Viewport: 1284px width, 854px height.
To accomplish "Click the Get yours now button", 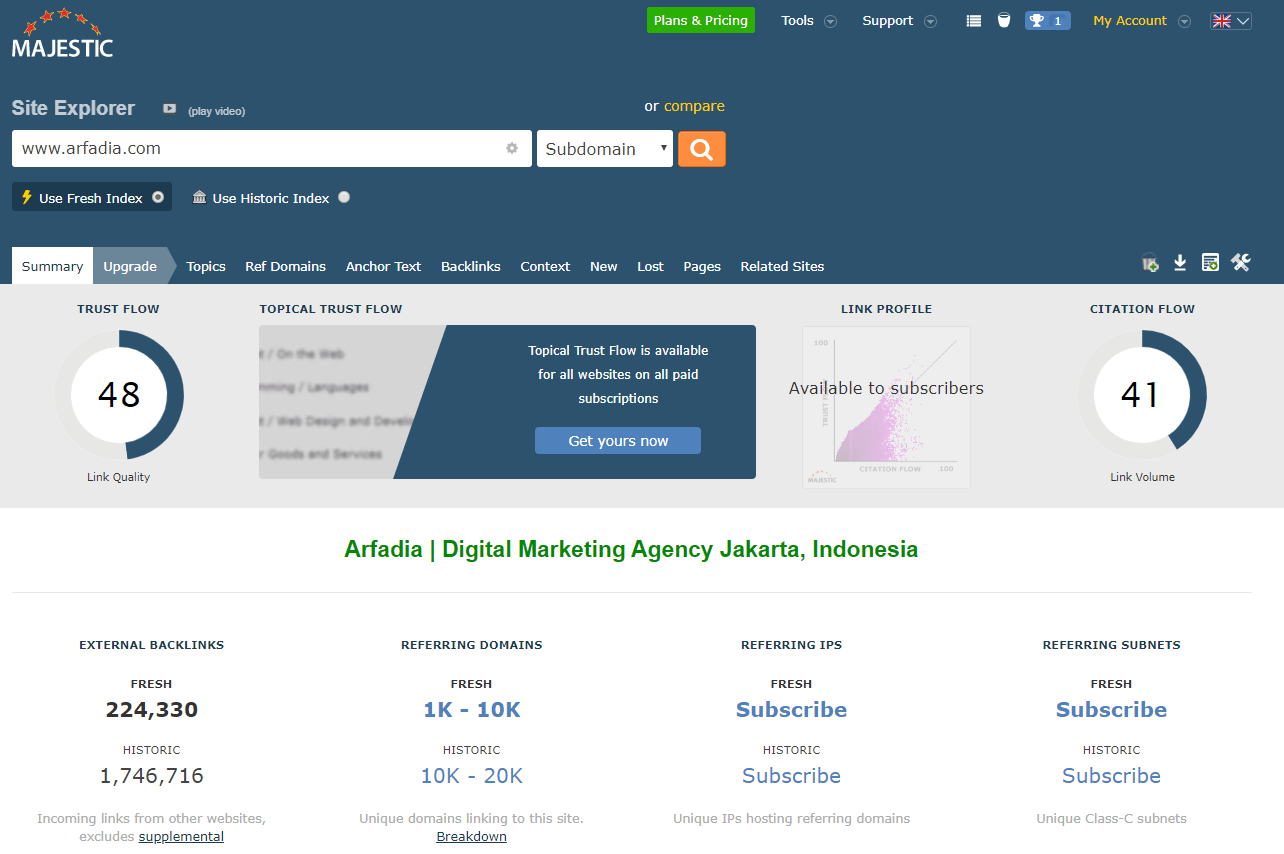I will (618, 441).
